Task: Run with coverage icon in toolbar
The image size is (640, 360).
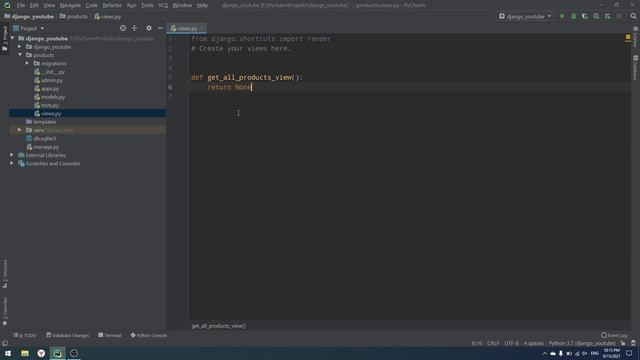Action: click(585, 16)
